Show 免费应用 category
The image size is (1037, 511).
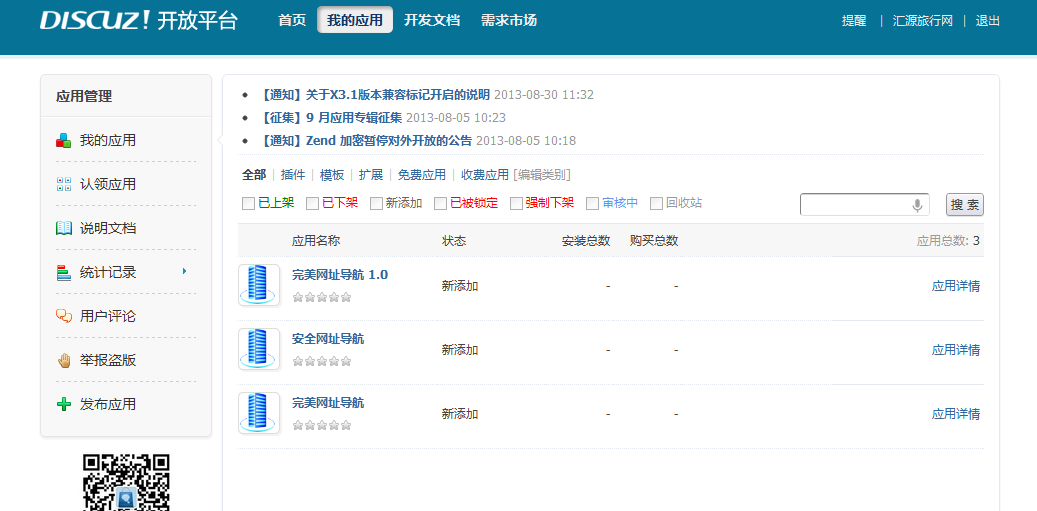pos(422,175)
